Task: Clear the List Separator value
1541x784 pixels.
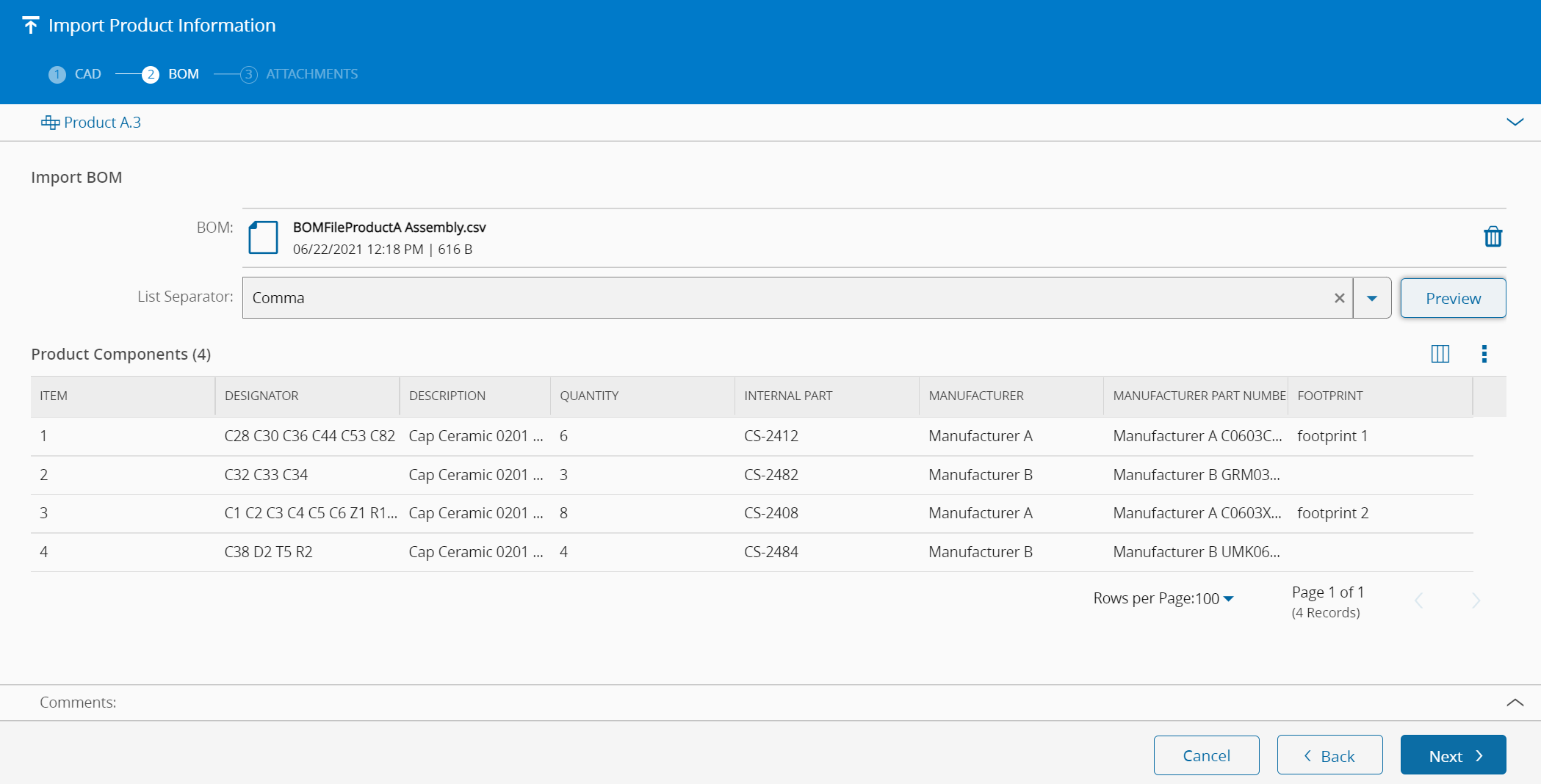Action: coord(1339,298)
